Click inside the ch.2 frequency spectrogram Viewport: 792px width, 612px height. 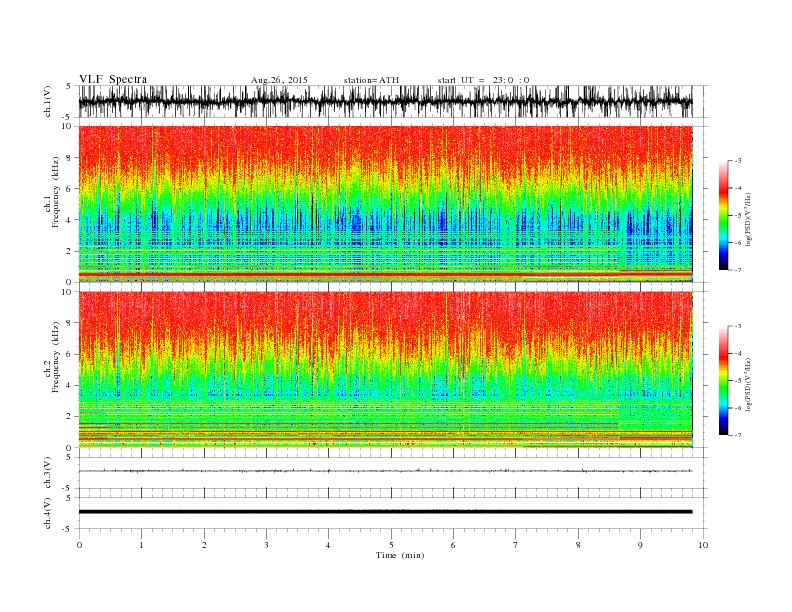coord(385,369)
